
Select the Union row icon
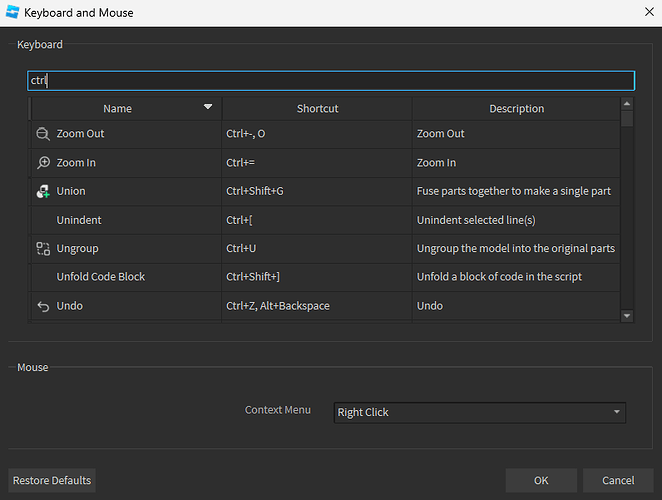pyautogui.click(x=43, y=191)
